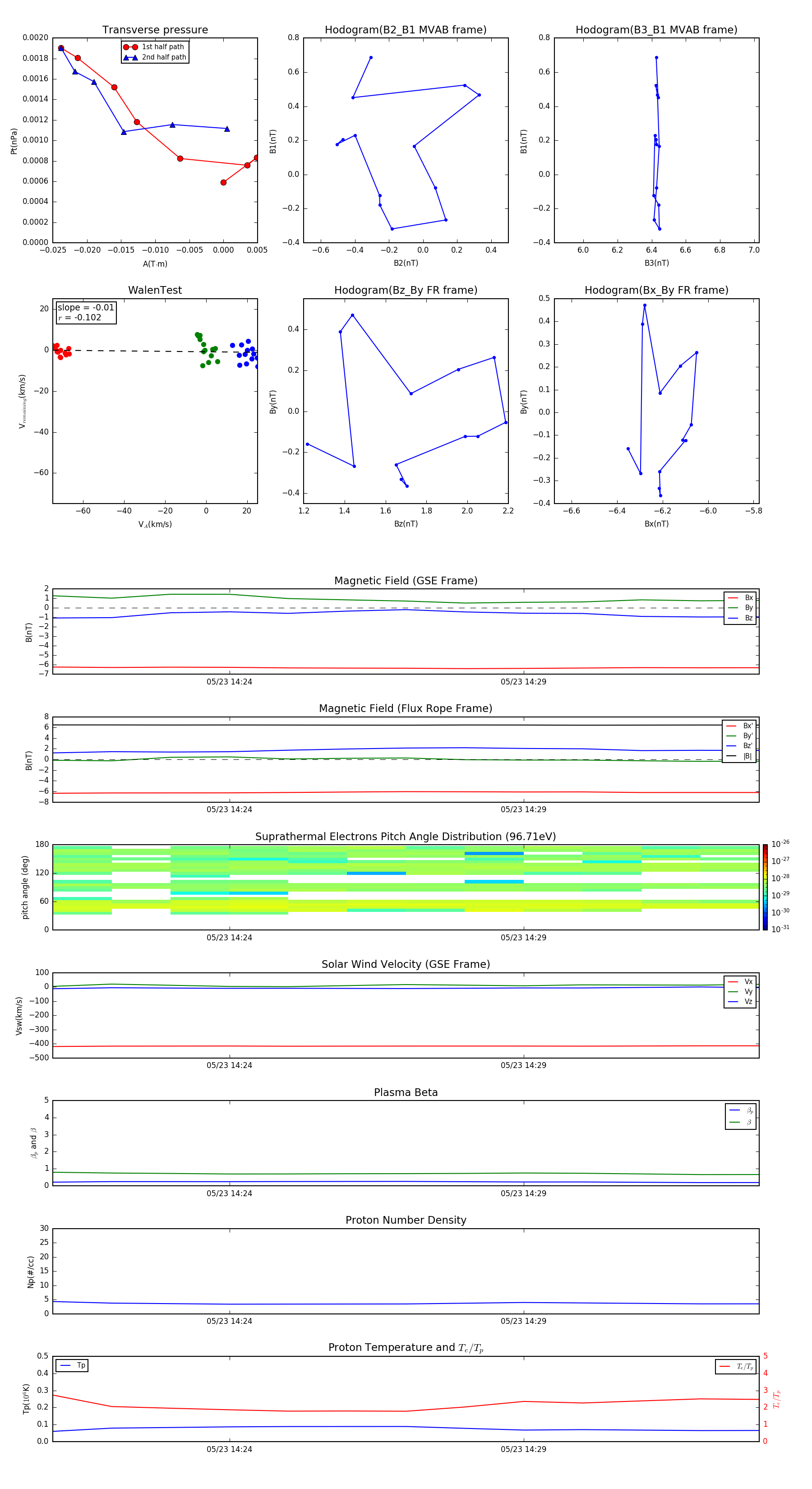Click the "Magnetic Field (GSE Frame)" title
Viewport: 812px width, 1489px height.
point(406,581)
